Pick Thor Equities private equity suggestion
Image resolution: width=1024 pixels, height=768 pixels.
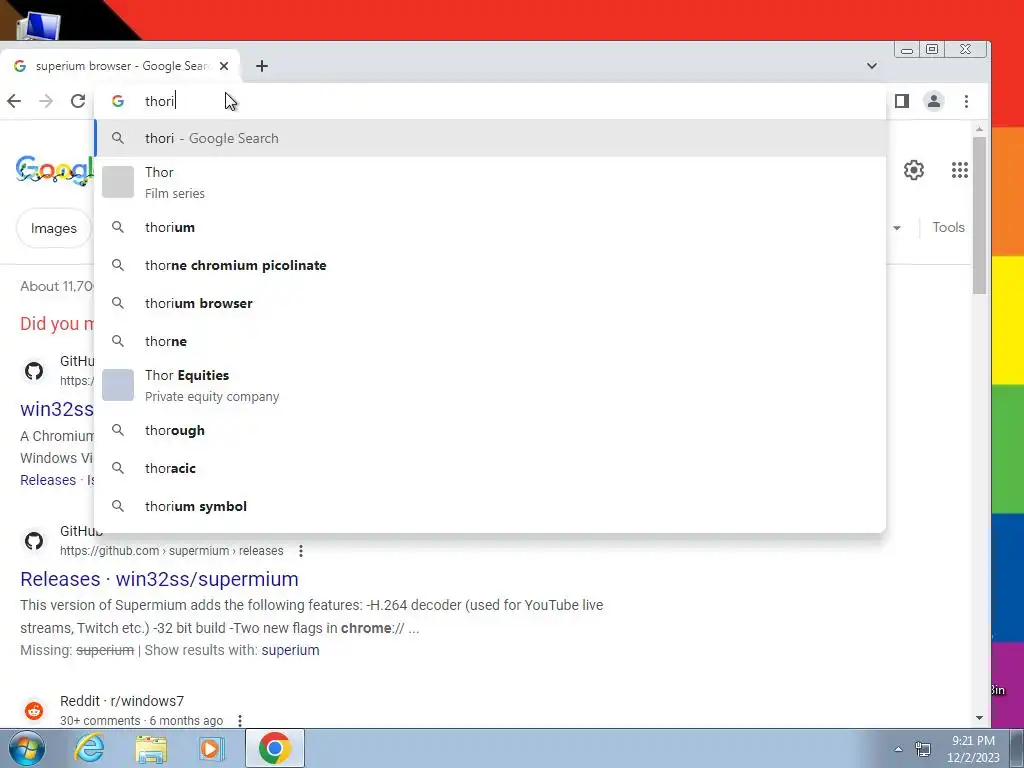(x=490, y=385)
